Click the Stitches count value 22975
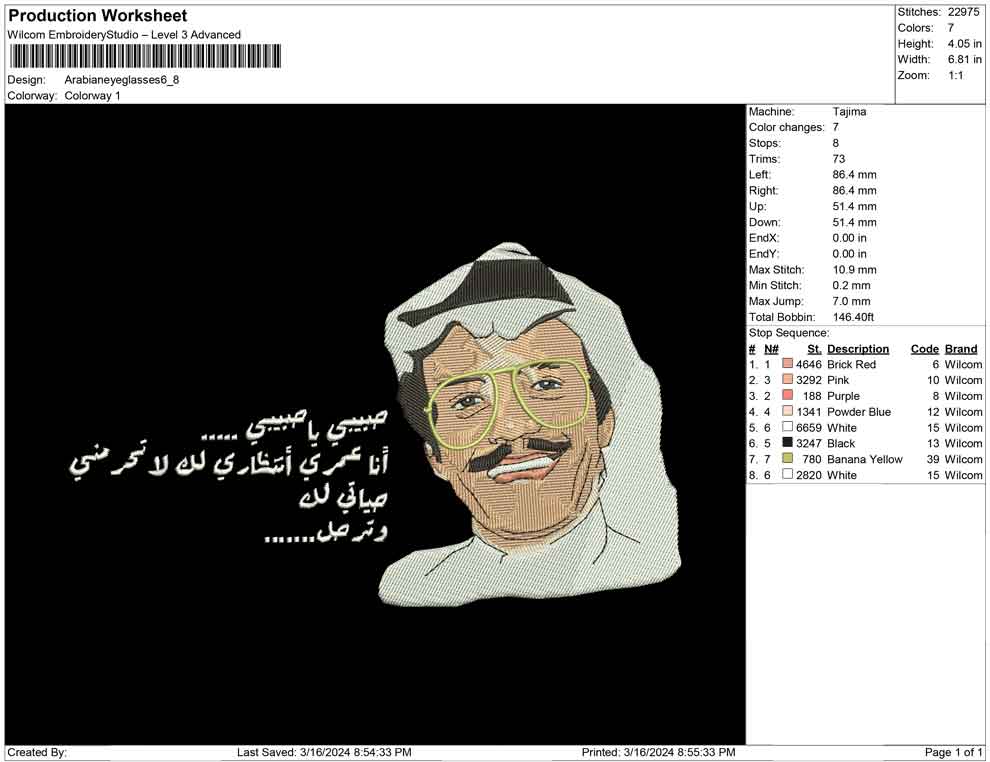Screen dimensions: 990x762 point(964,12)
